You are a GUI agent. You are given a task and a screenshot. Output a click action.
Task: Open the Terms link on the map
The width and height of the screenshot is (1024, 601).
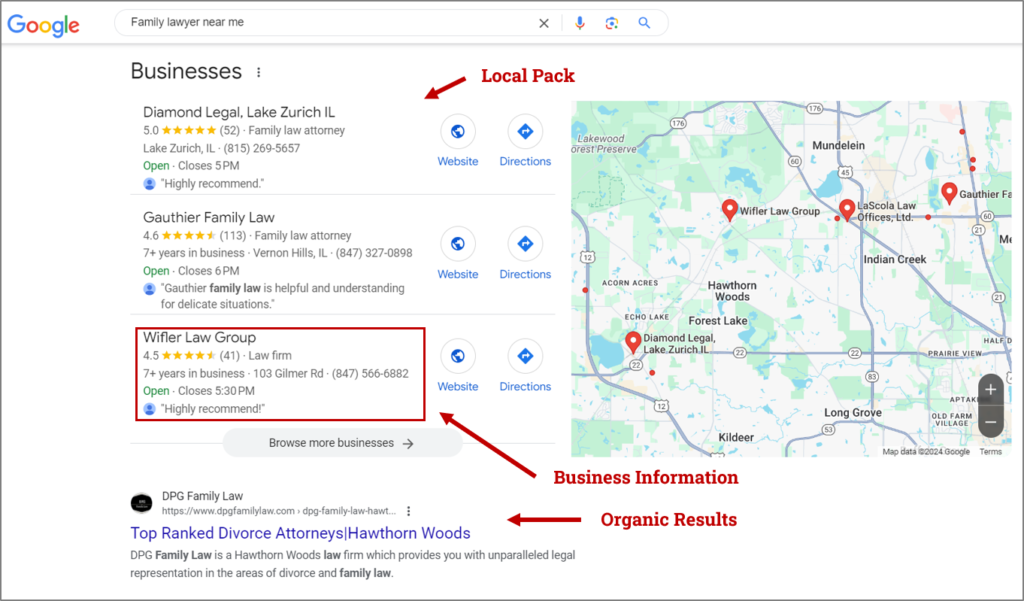pos(990,451)
